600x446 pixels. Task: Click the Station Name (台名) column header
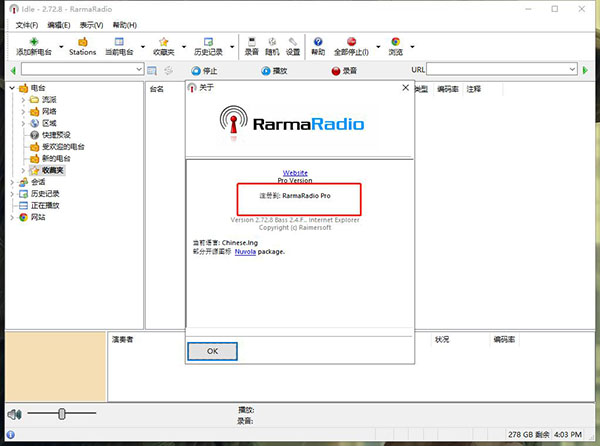point(157,89)
